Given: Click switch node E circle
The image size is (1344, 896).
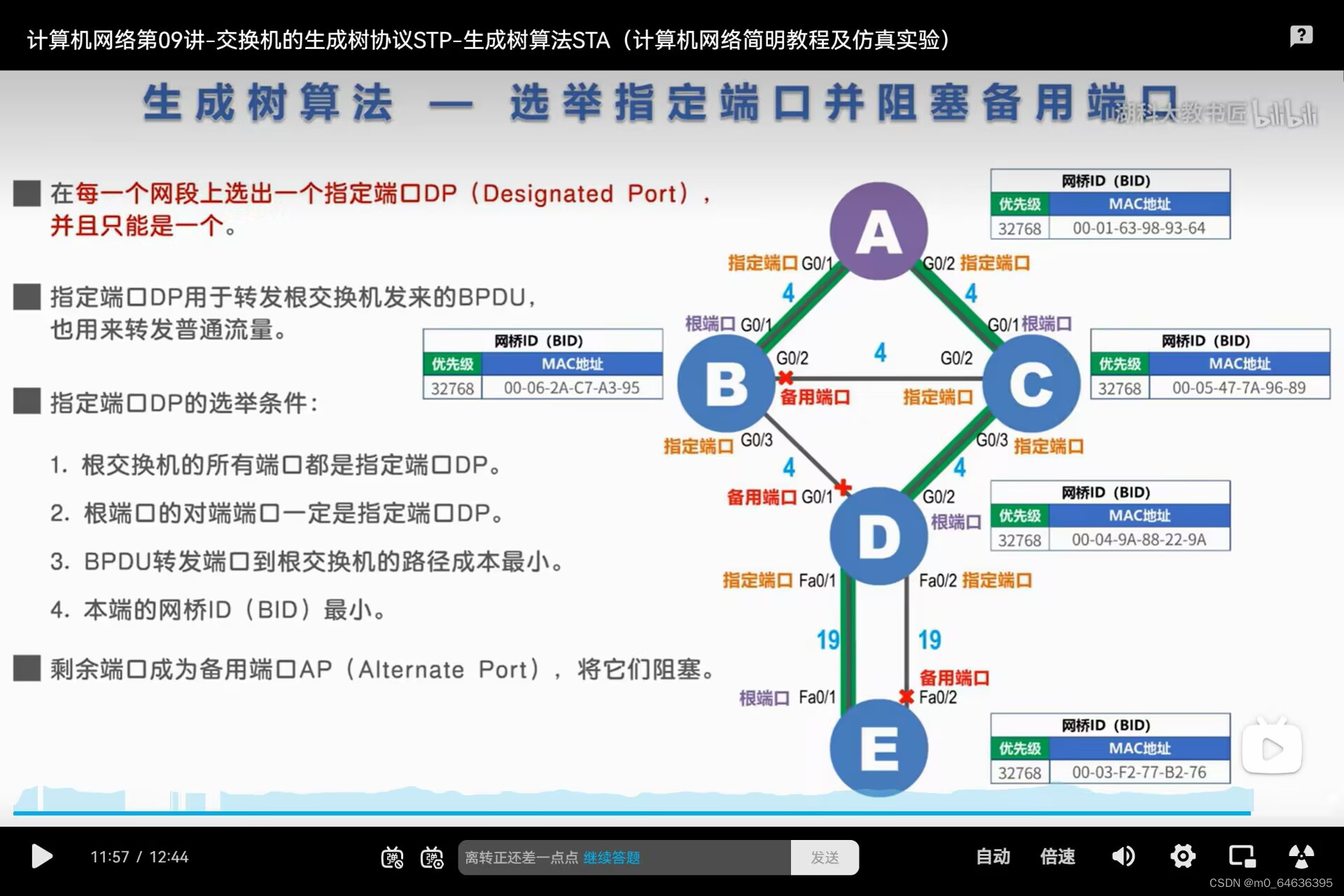Looking at the screenshot, I should [878, 748].
